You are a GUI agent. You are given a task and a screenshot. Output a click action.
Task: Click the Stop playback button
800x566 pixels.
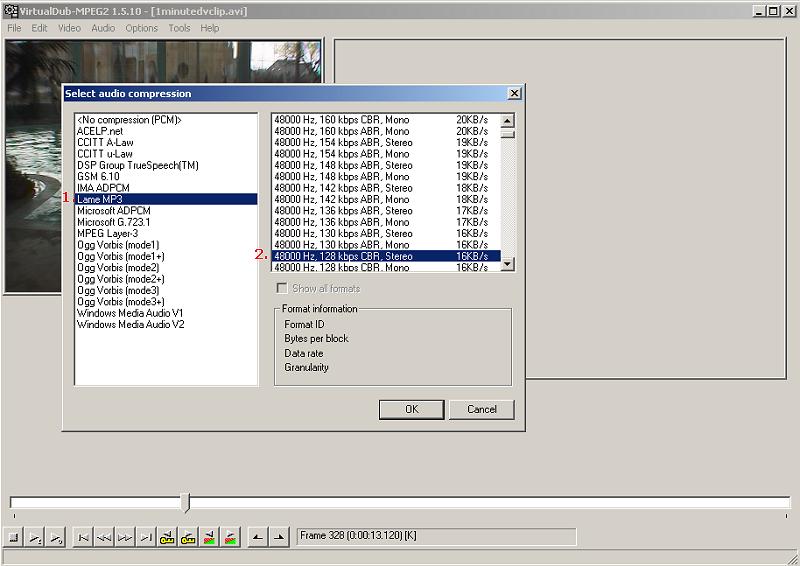tap(14, 537)
